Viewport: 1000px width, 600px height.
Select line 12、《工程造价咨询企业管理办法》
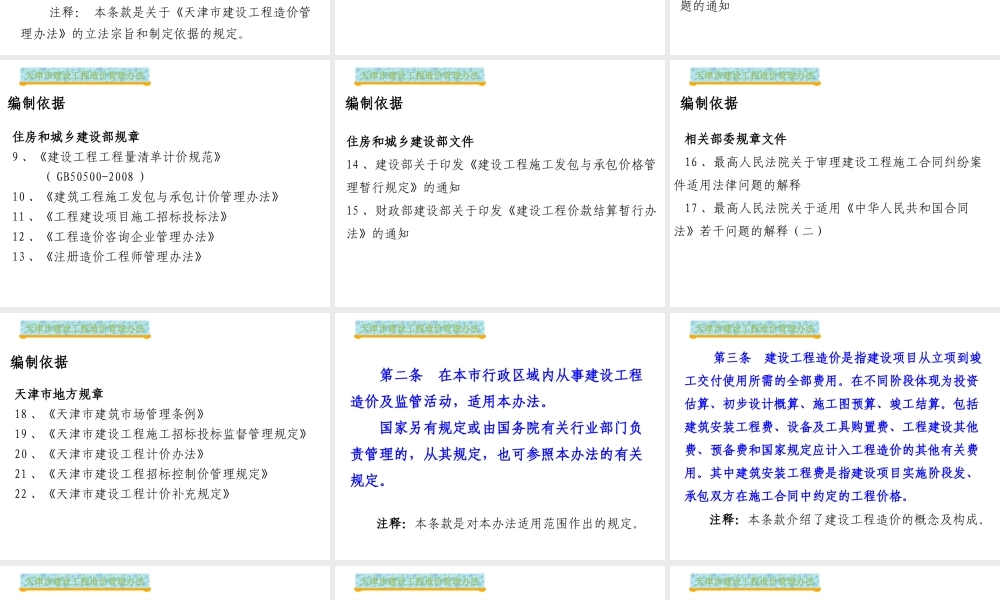coord(114,237)
